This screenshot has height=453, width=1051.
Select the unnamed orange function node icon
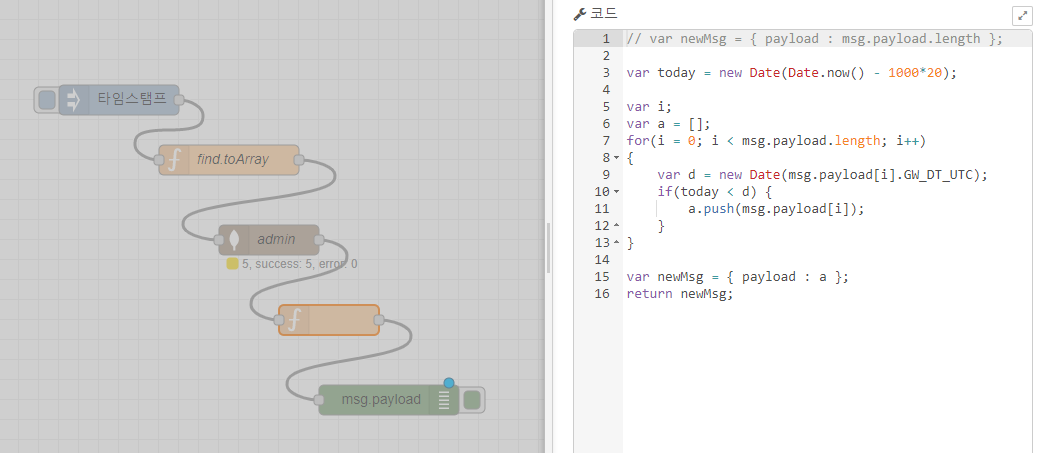tap(294, 320)
